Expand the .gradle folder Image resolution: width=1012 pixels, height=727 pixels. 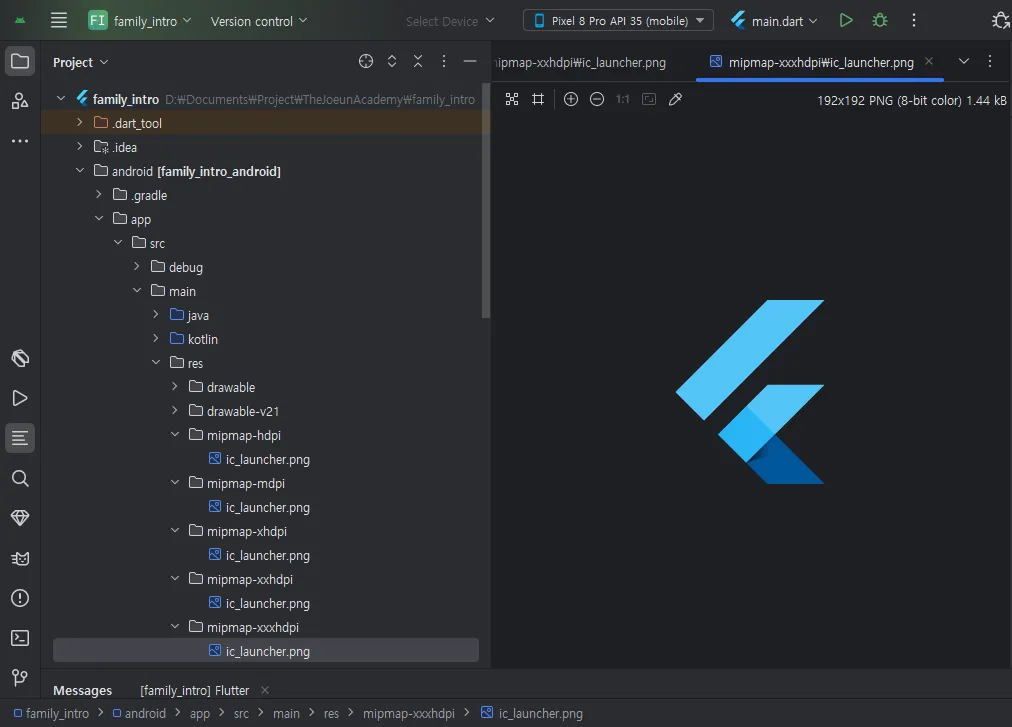point(99,194)
